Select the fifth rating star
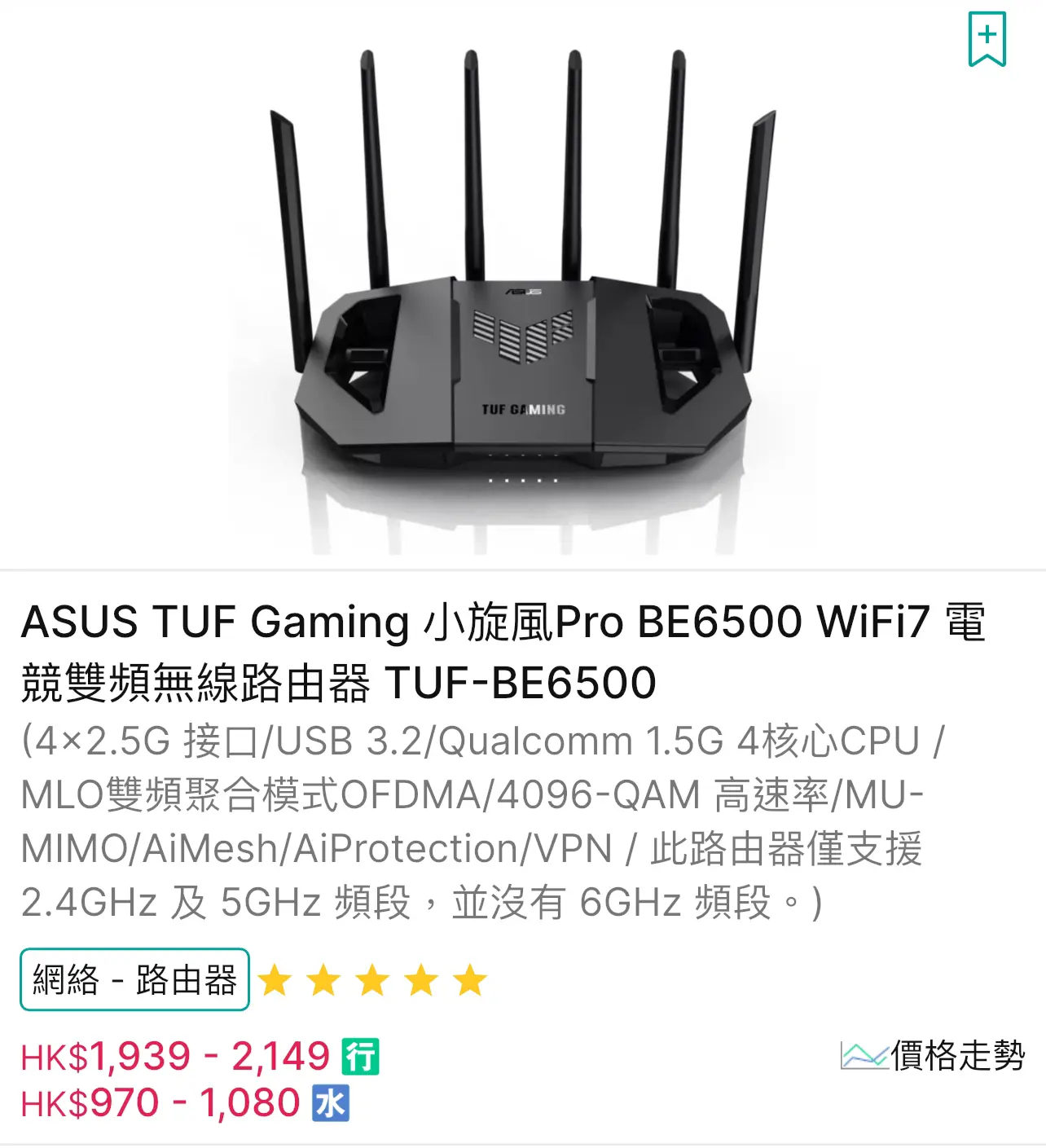 click(x=470, y=980)
